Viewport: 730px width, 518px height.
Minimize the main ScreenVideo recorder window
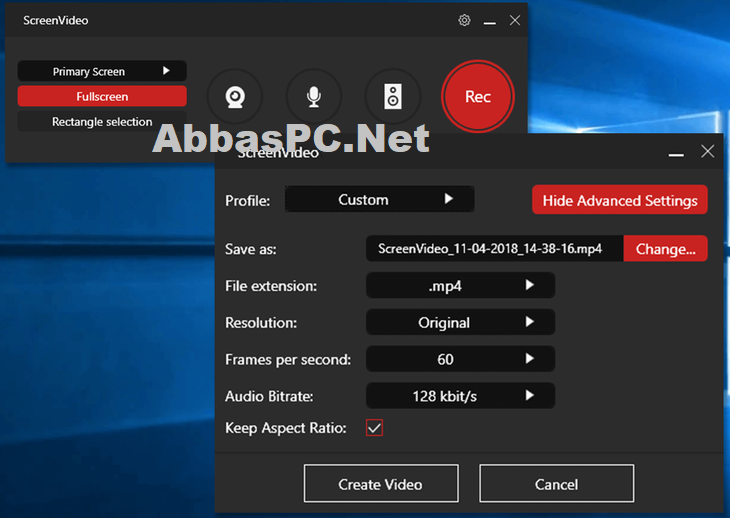(489, 21)
